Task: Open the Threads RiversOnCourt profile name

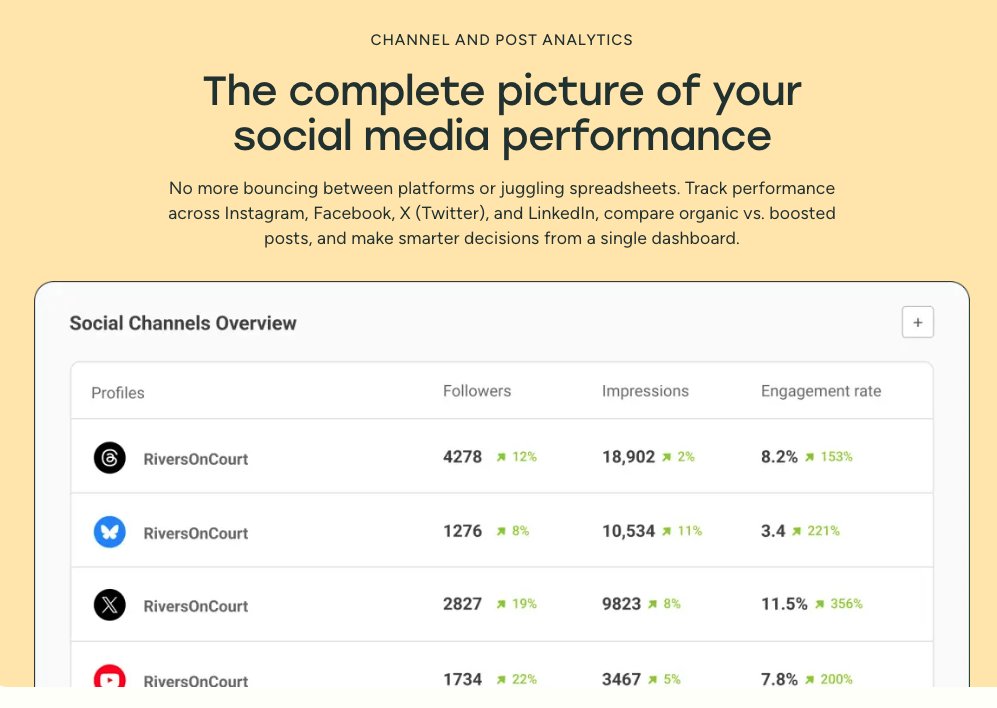Action: point(196,459)
